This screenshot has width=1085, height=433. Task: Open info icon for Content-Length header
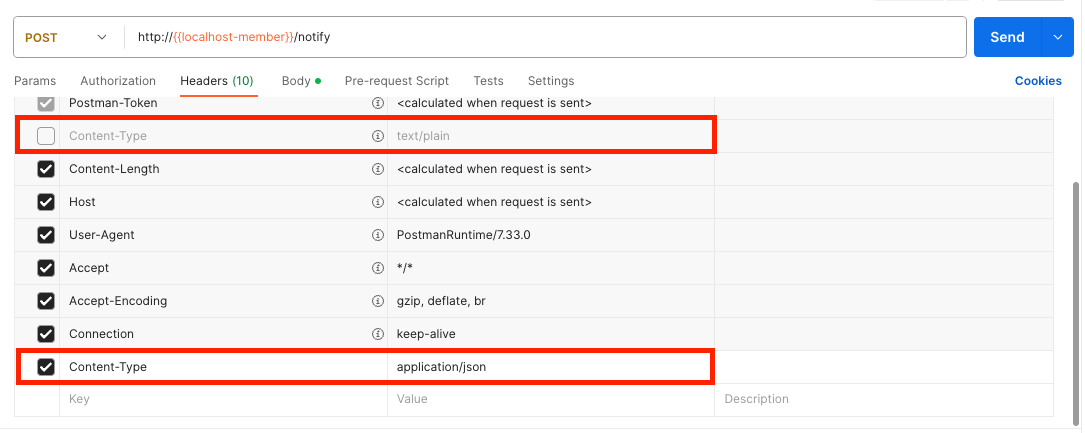(378, 169)
